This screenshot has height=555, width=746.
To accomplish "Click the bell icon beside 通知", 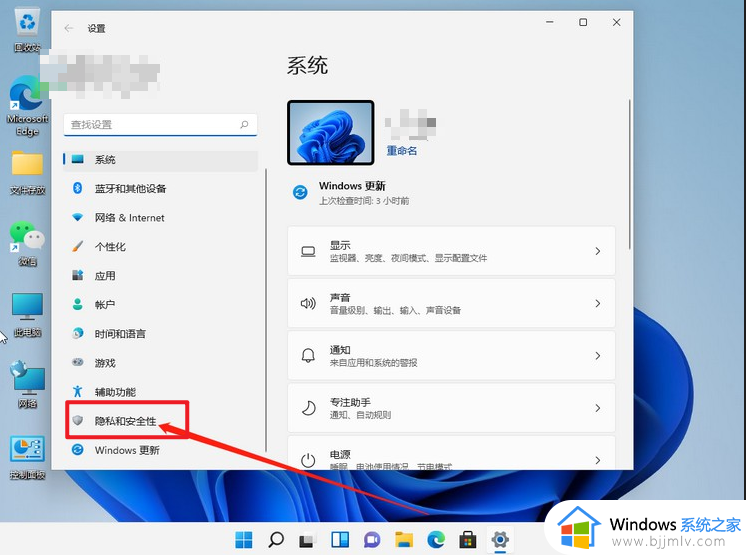I will pyautogui.click(x=308, y=356).
